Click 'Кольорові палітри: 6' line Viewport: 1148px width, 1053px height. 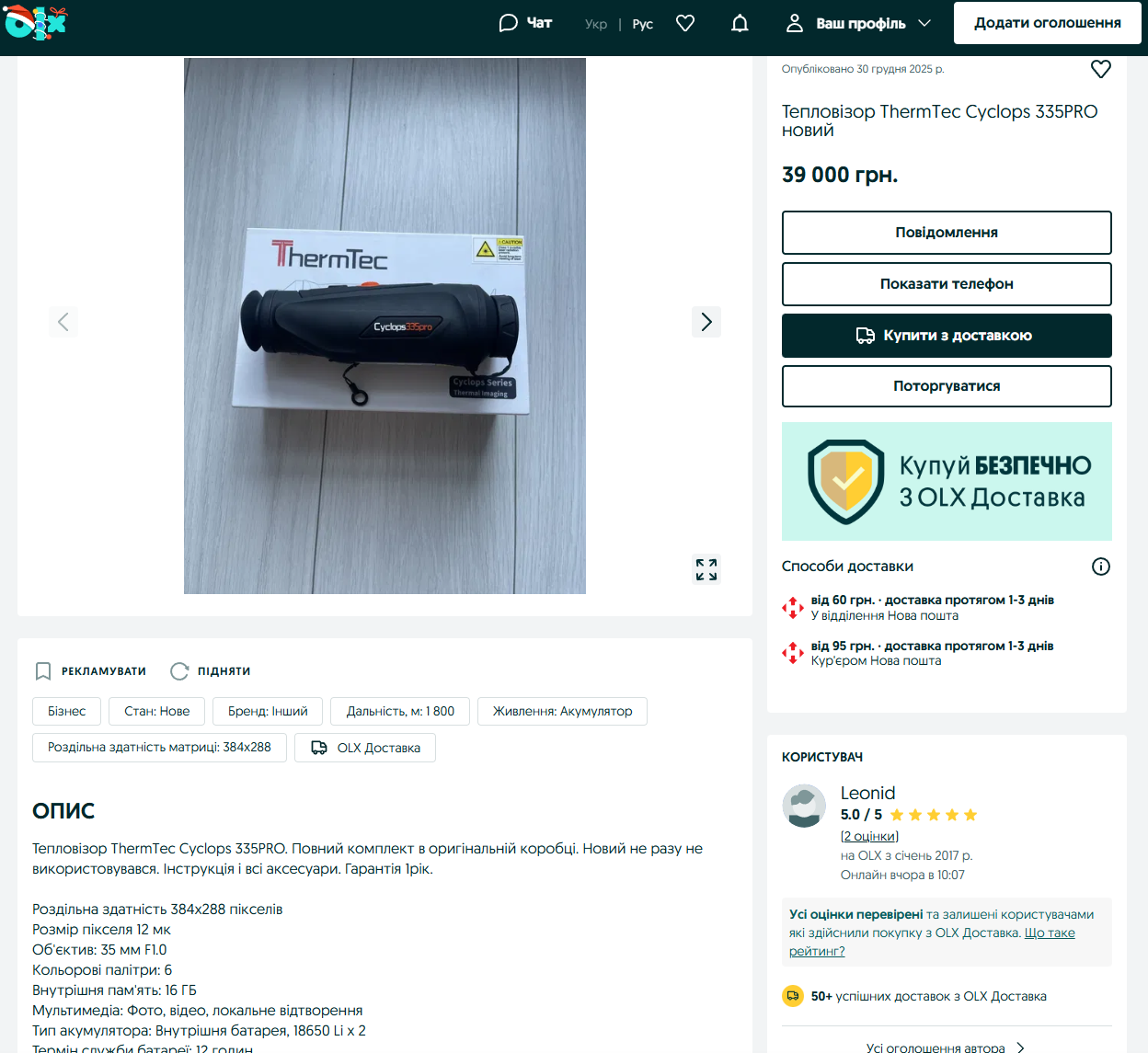[102, 970]
